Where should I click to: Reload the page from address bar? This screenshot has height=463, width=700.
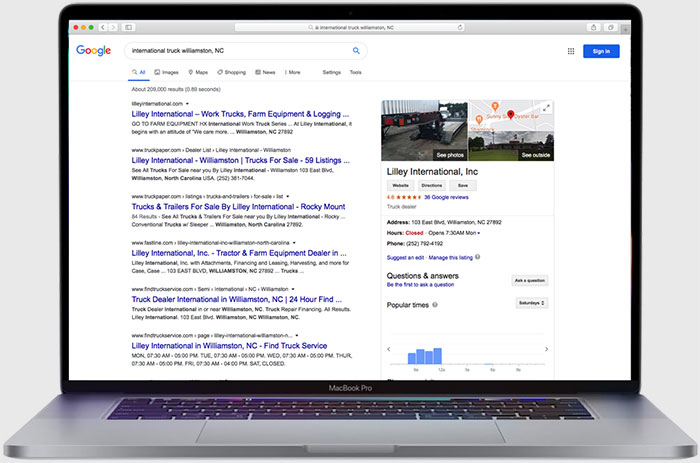(460, 27)
